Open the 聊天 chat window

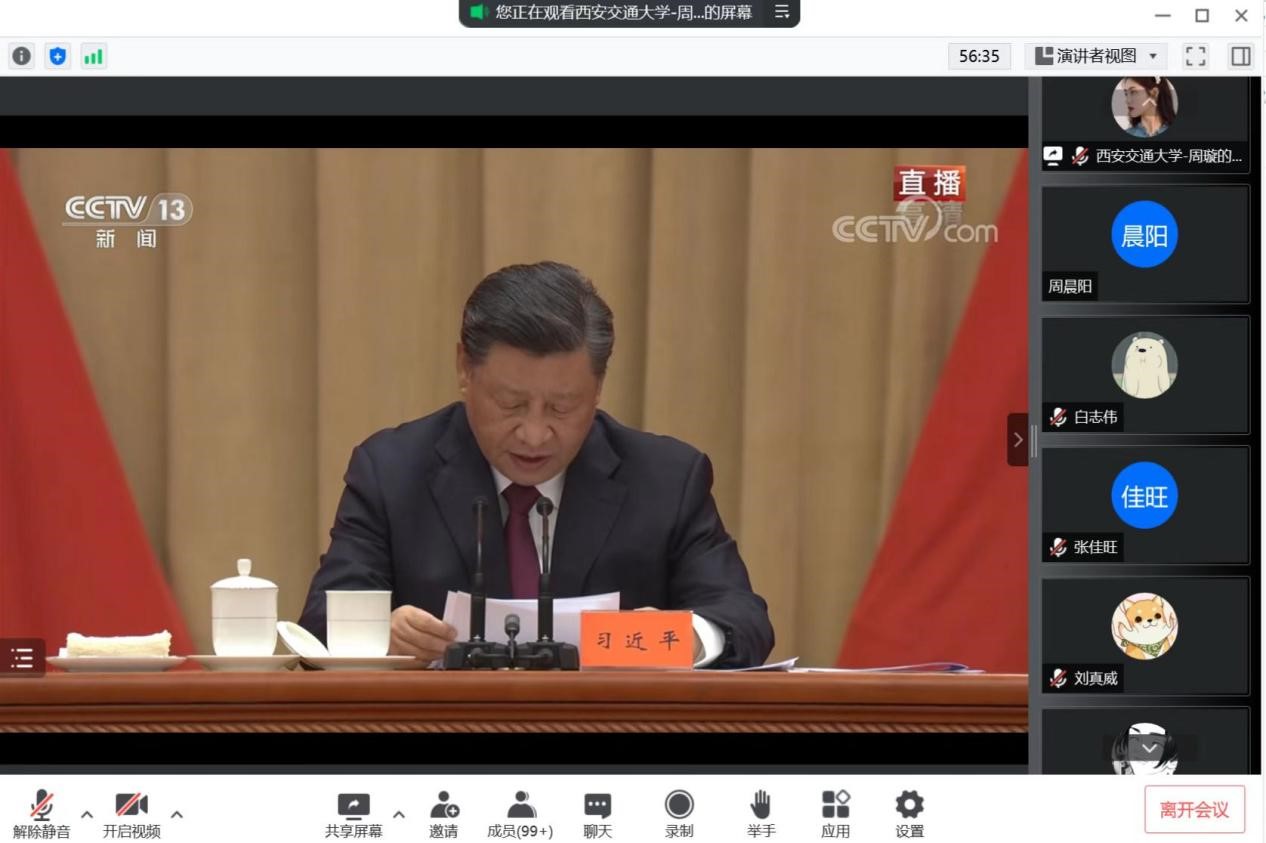[597, 814]
